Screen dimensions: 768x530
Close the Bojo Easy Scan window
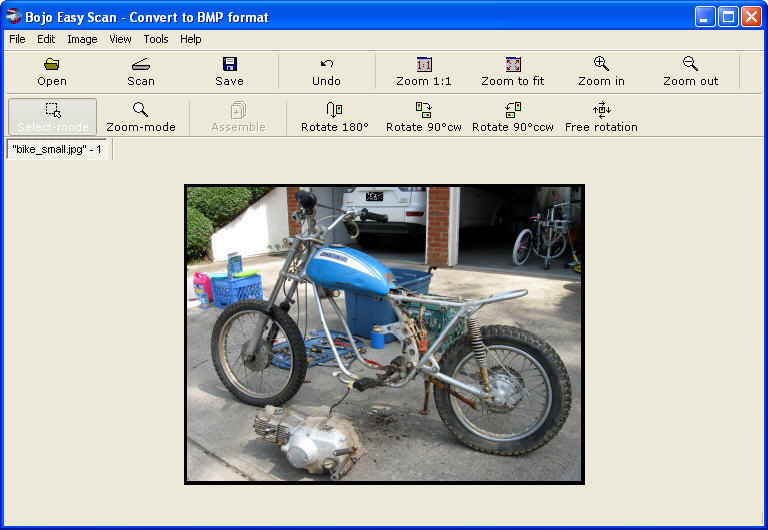(x=751, y=17)
